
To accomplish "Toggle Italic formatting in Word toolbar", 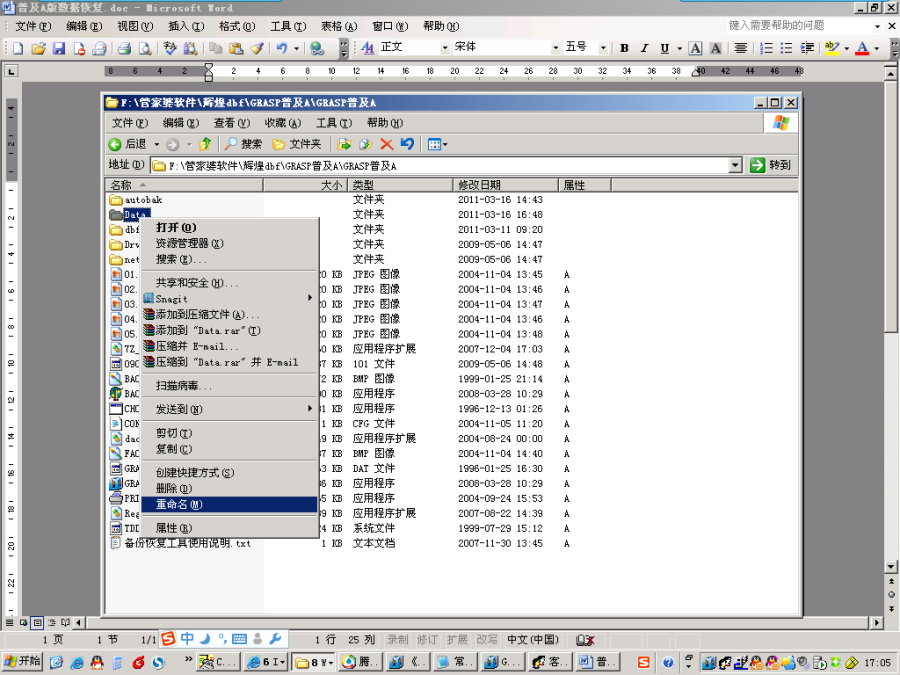I will pyautogui.click(x=645, y=48).
